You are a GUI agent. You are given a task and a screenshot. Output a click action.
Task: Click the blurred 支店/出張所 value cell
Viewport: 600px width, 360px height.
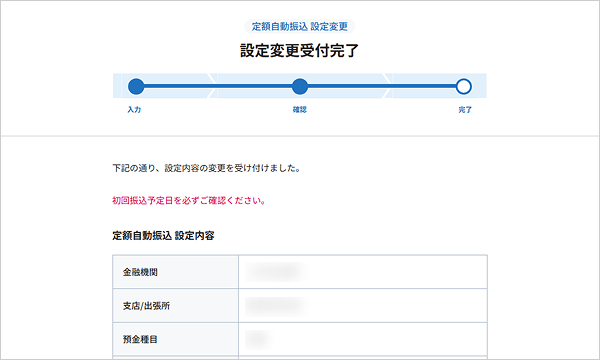[x=363, y=306]
